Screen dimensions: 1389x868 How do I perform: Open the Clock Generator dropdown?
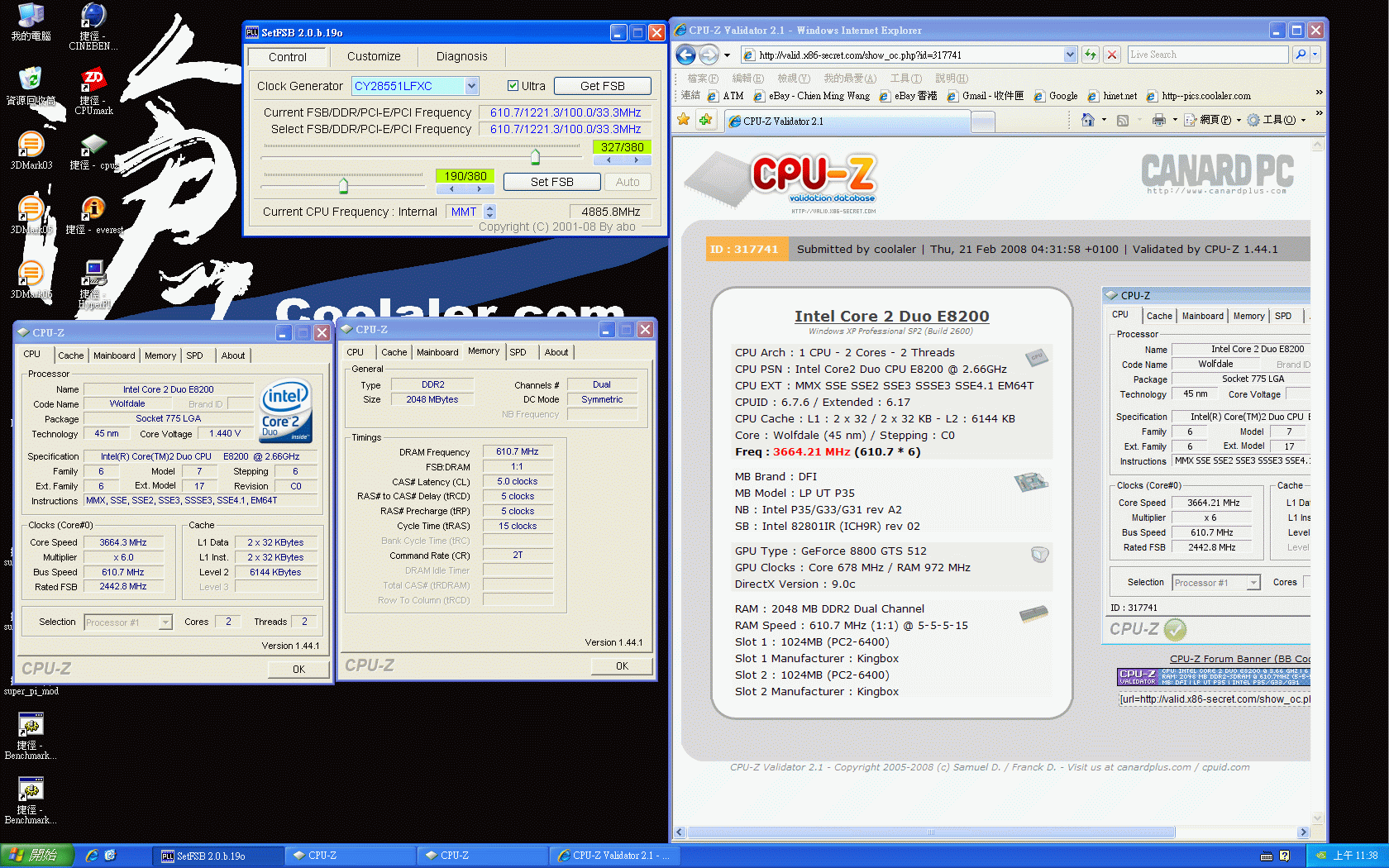pos(471,86)
